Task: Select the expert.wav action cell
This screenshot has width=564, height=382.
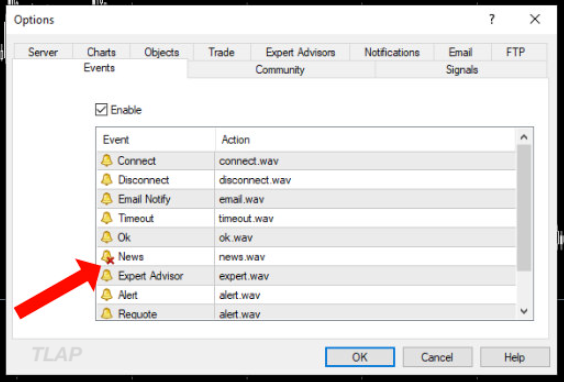Action: (365, 276)
